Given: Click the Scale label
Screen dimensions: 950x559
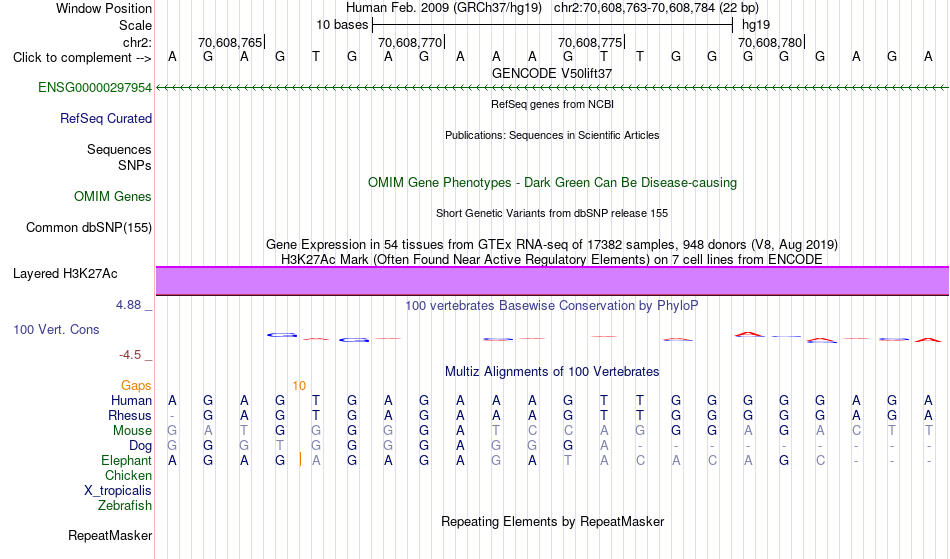Looking at the screenshot, I should (x=135, y=25).
